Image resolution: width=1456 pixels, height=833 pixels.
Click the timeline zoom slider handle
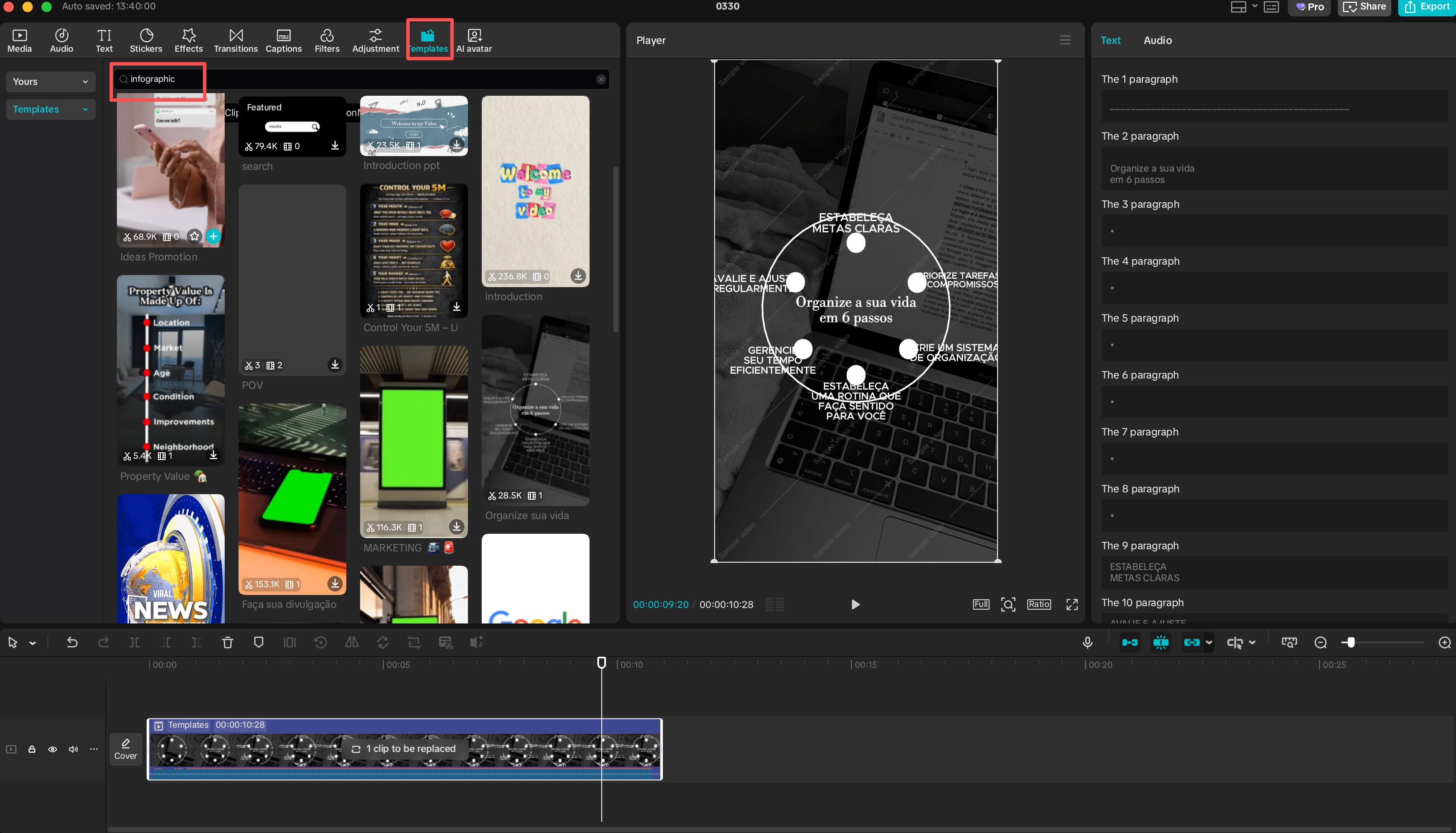pos(1350,642)
